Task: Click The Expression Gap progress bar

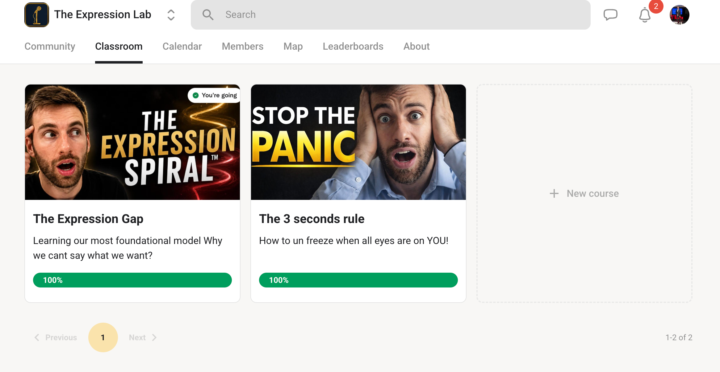Action: point(132,280)
